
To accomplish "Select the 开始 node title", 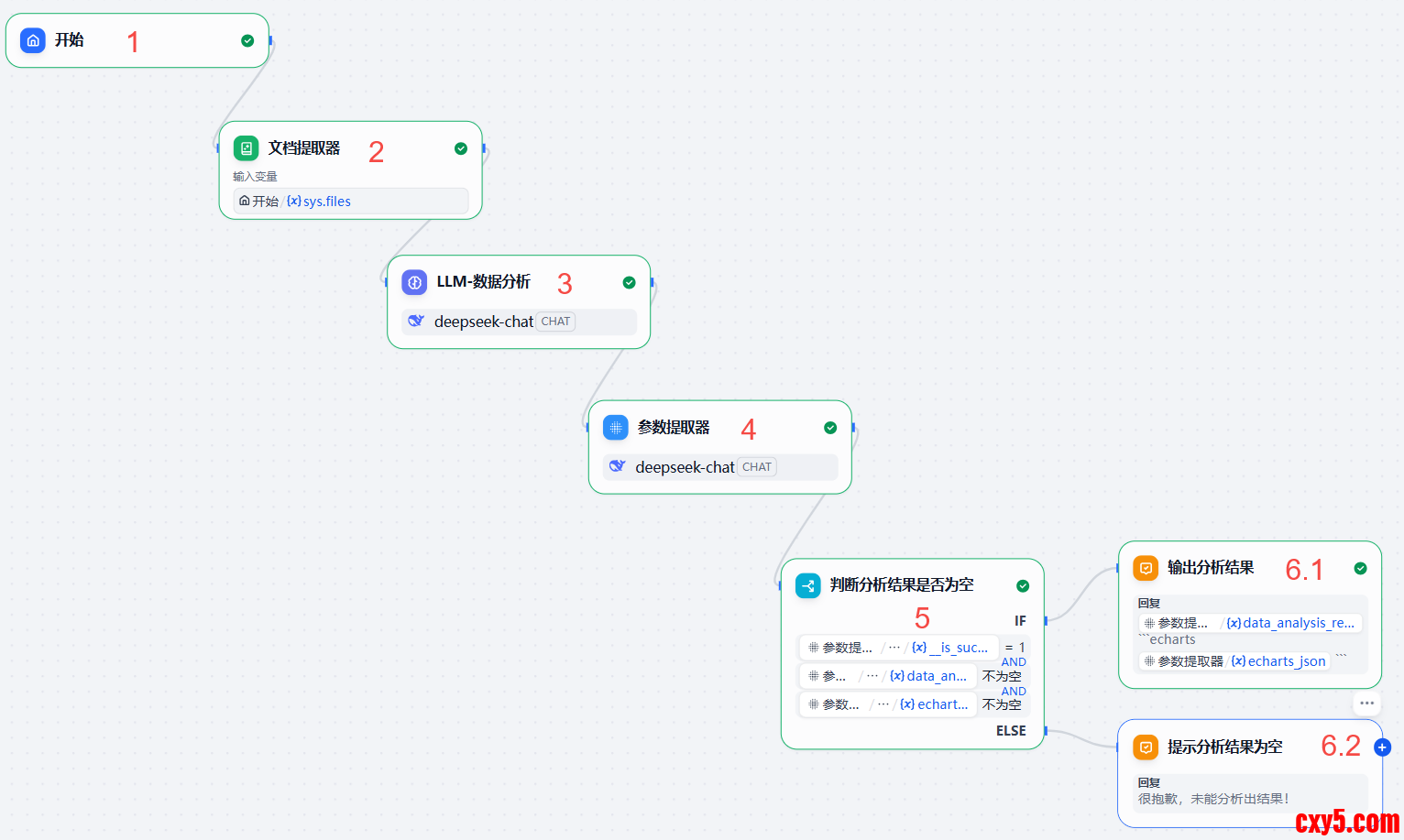I will click(x=69, y=40).
